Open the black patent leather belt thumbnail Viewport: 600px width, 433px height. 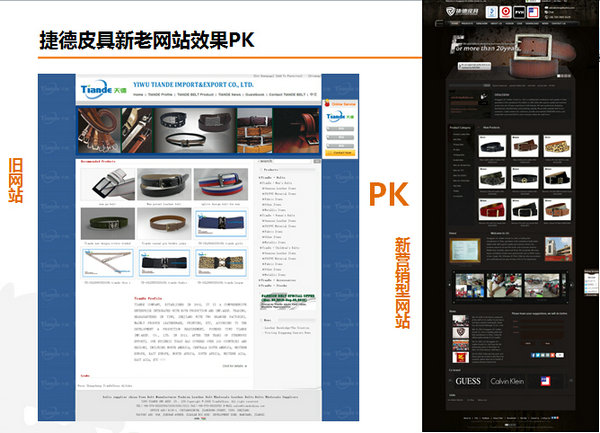click(164, 184)
